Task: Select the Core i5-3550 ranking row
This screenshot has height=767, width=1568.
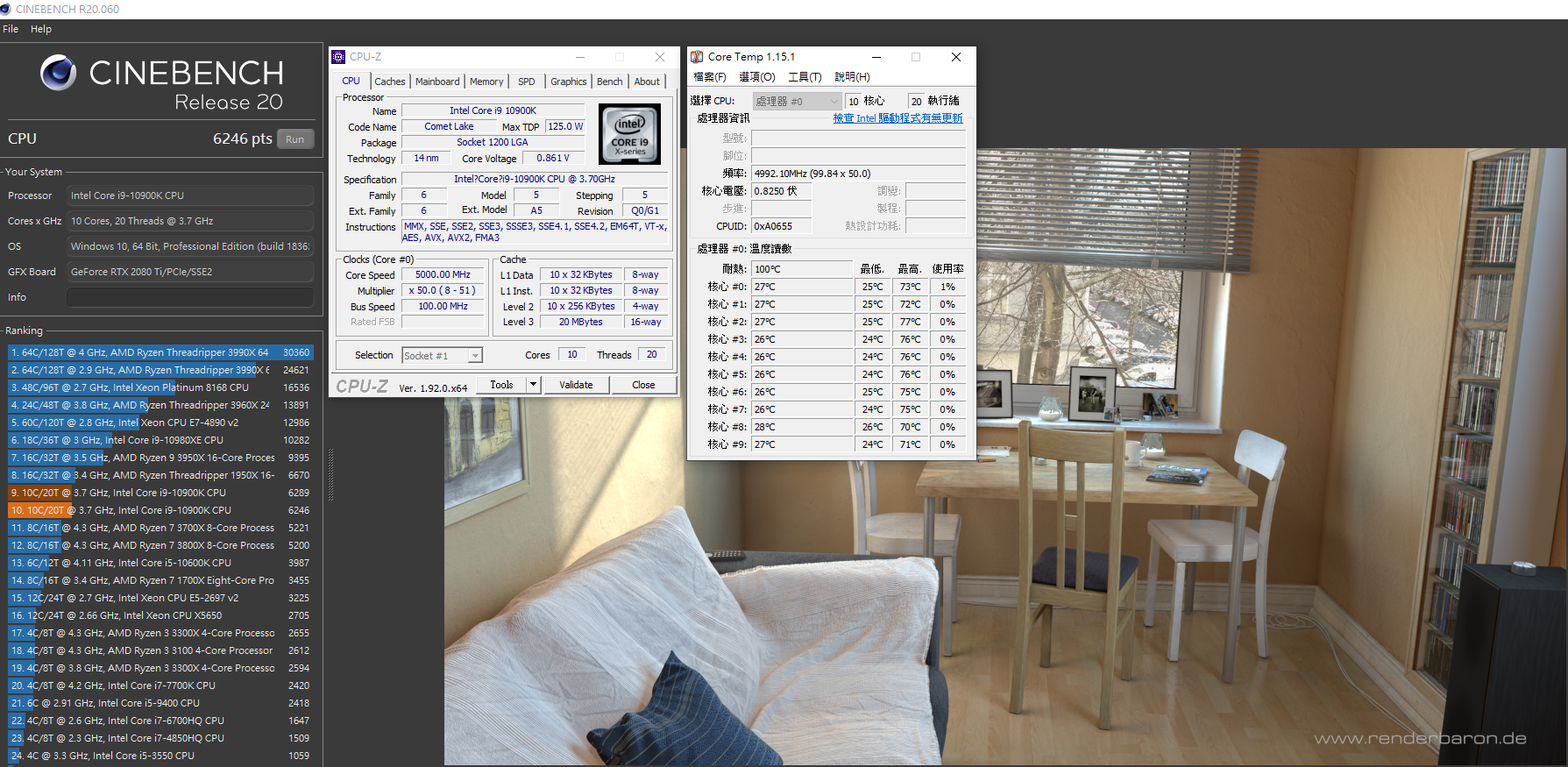Action: pos(160,756)
